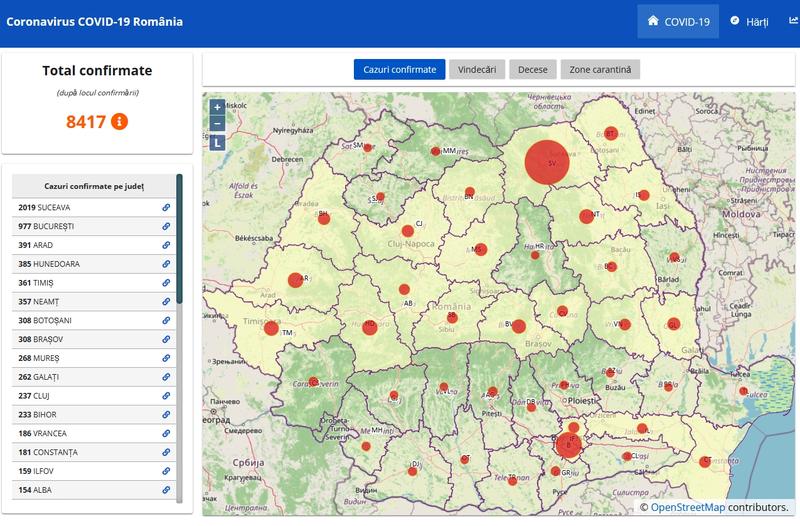Open the link icon for BUCUREȘTI row
Viewport: 800px width, 526px height.
click(x=166, y=226)
